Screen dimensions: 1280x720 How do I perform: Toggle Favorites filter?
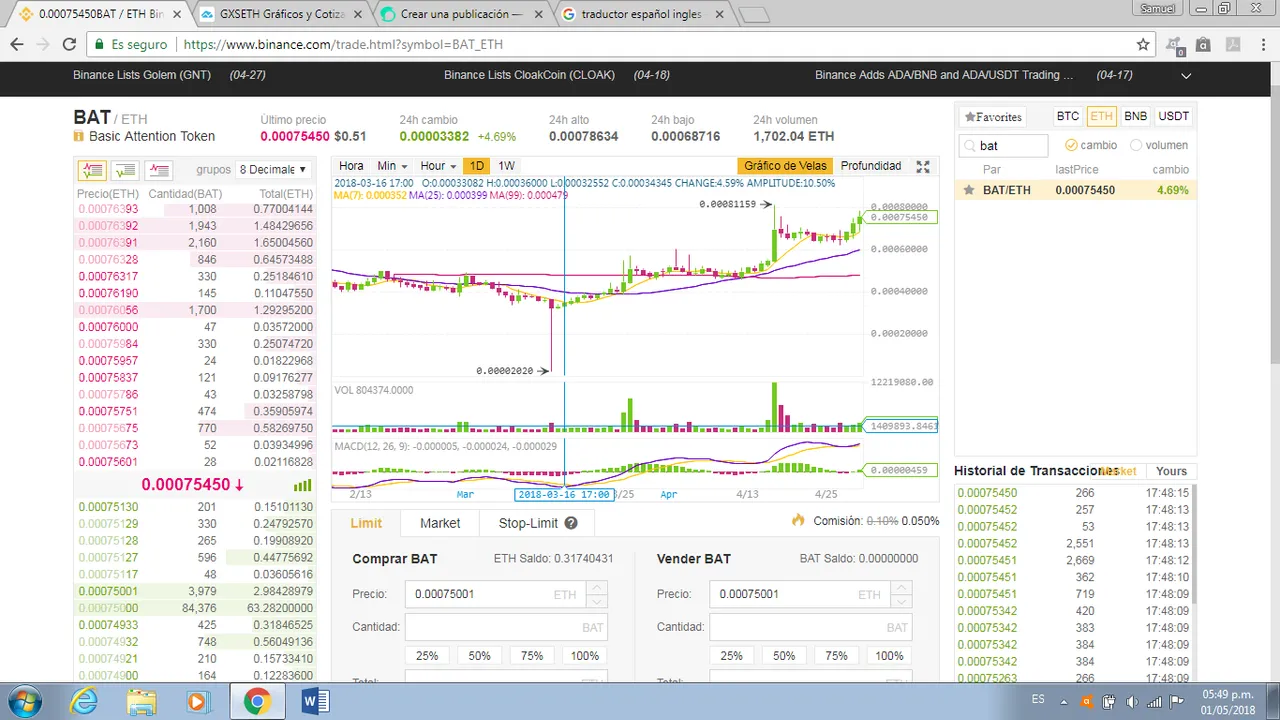992,117
